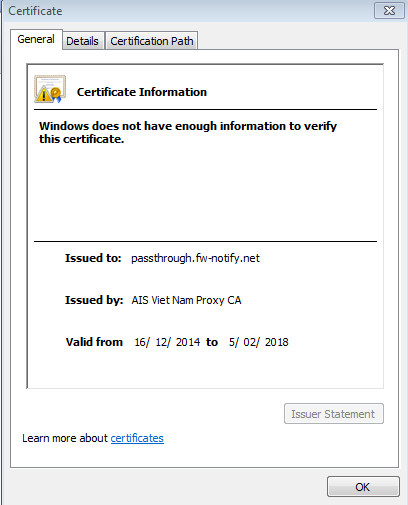Open the Certification Path tab
The width and height of the screenshot is (408, 505).
152,41
